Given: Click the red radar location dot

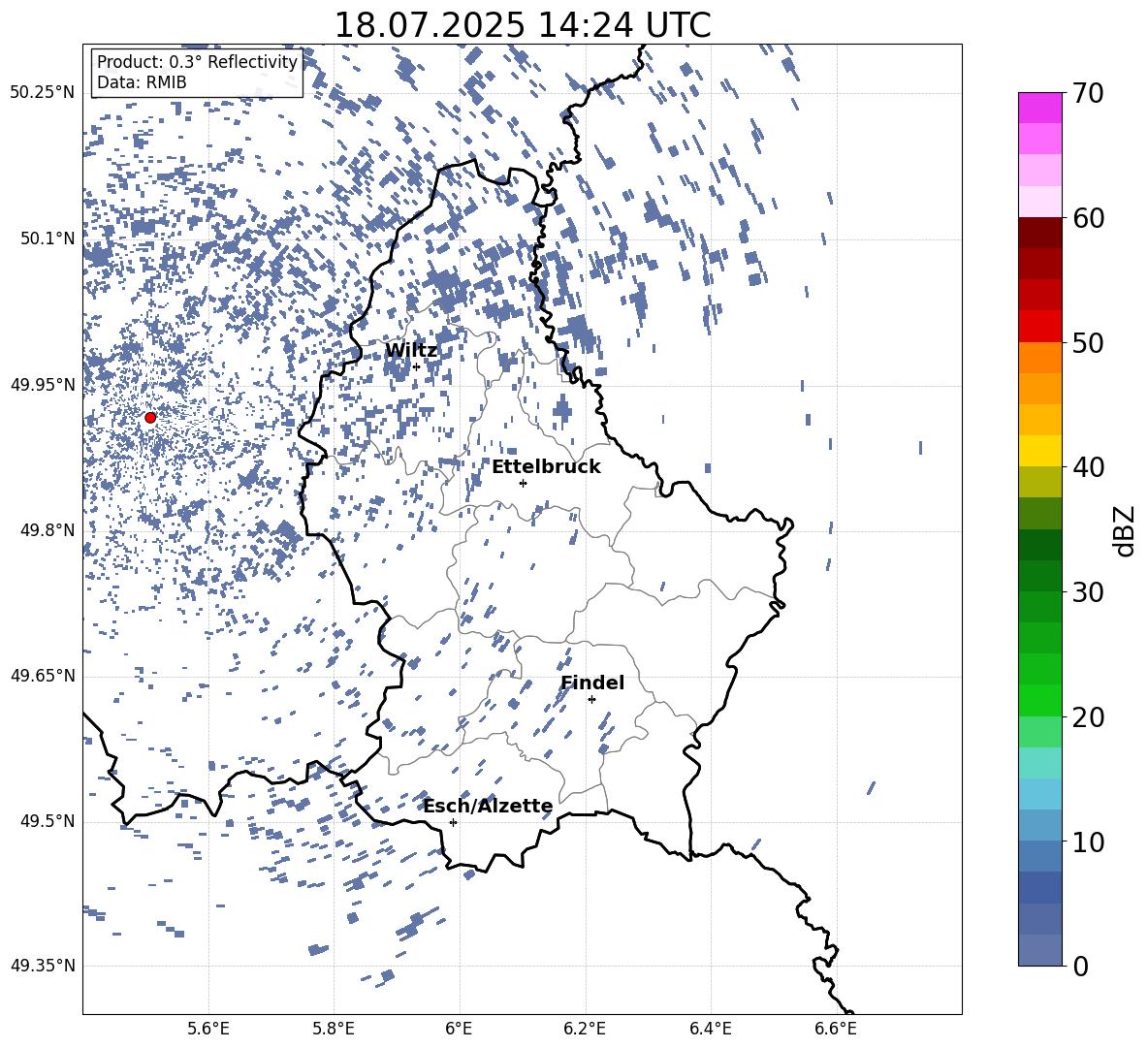Looking at the screenshot, I should (150, 418).
